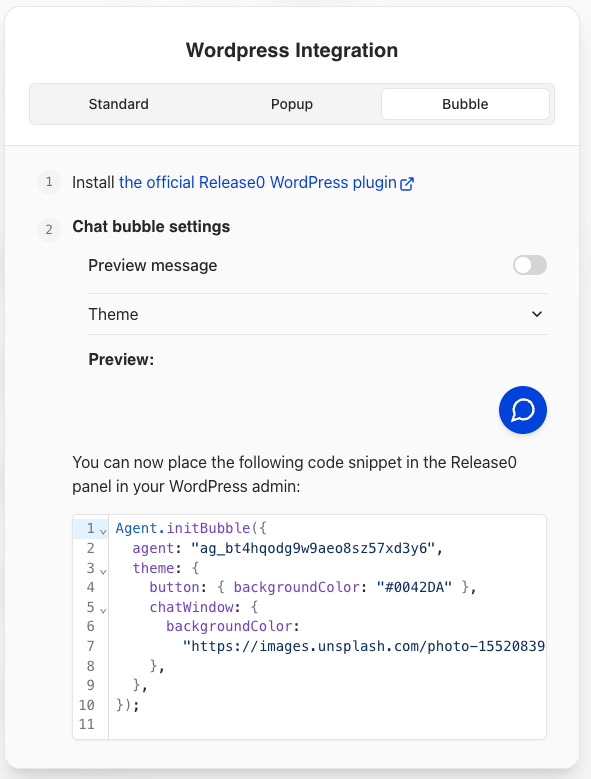
Task: Click the "#0042DA" color value in code
Action: [x=414, y=587]
